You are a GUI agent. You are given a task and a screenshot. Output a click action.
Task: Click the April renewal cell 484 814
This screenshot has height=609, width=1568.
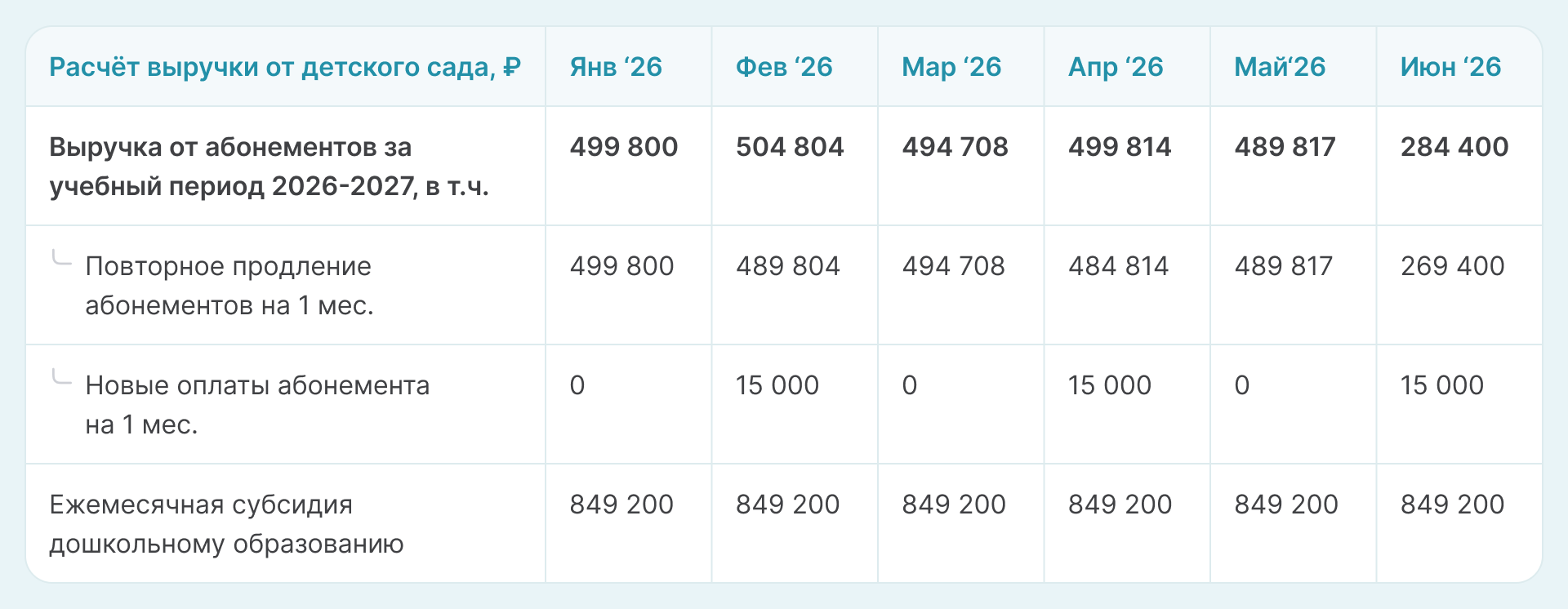coord(1118,266)
